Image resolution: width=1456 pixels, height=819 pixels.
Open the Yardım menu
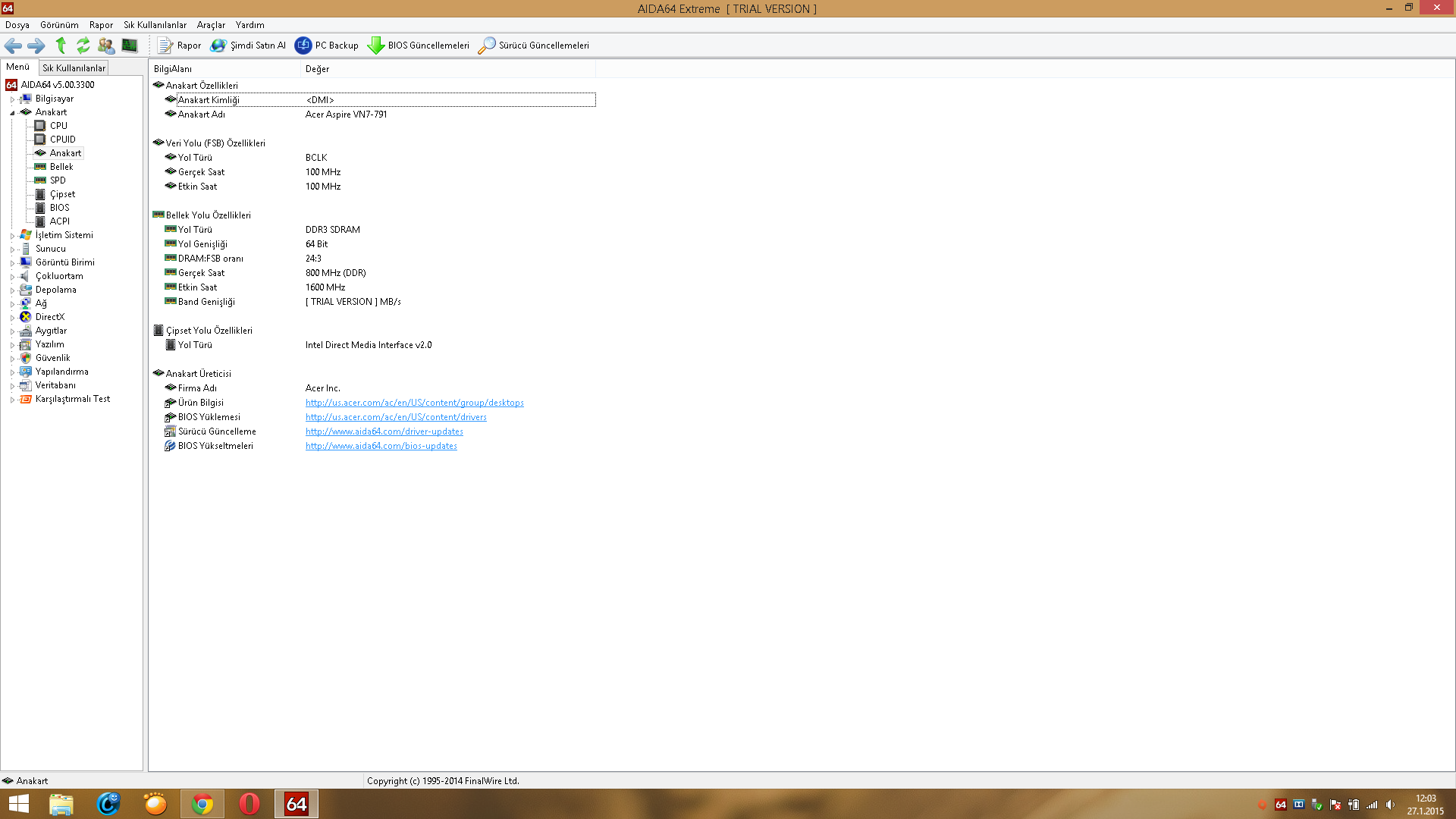click(x=249, y=25)
